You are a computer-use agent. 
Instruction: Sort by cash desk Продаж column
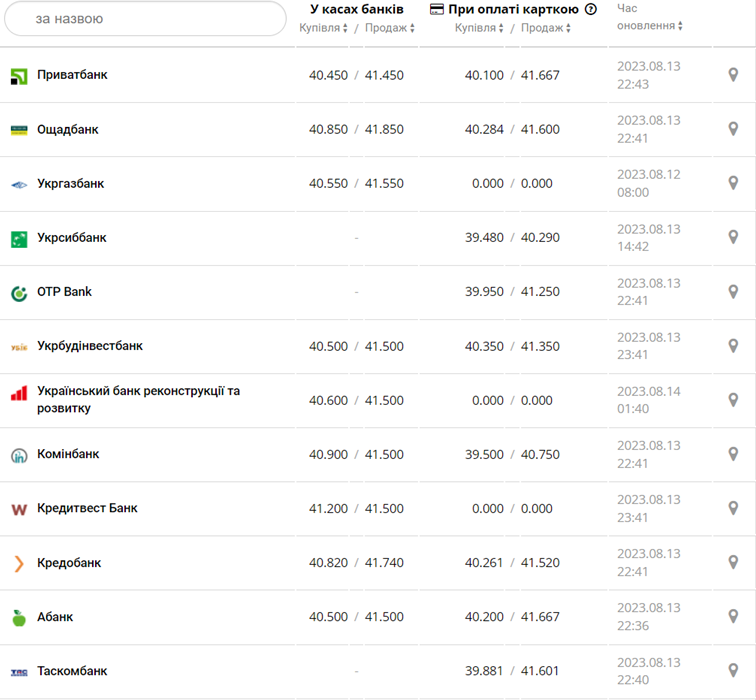point(389,28)
